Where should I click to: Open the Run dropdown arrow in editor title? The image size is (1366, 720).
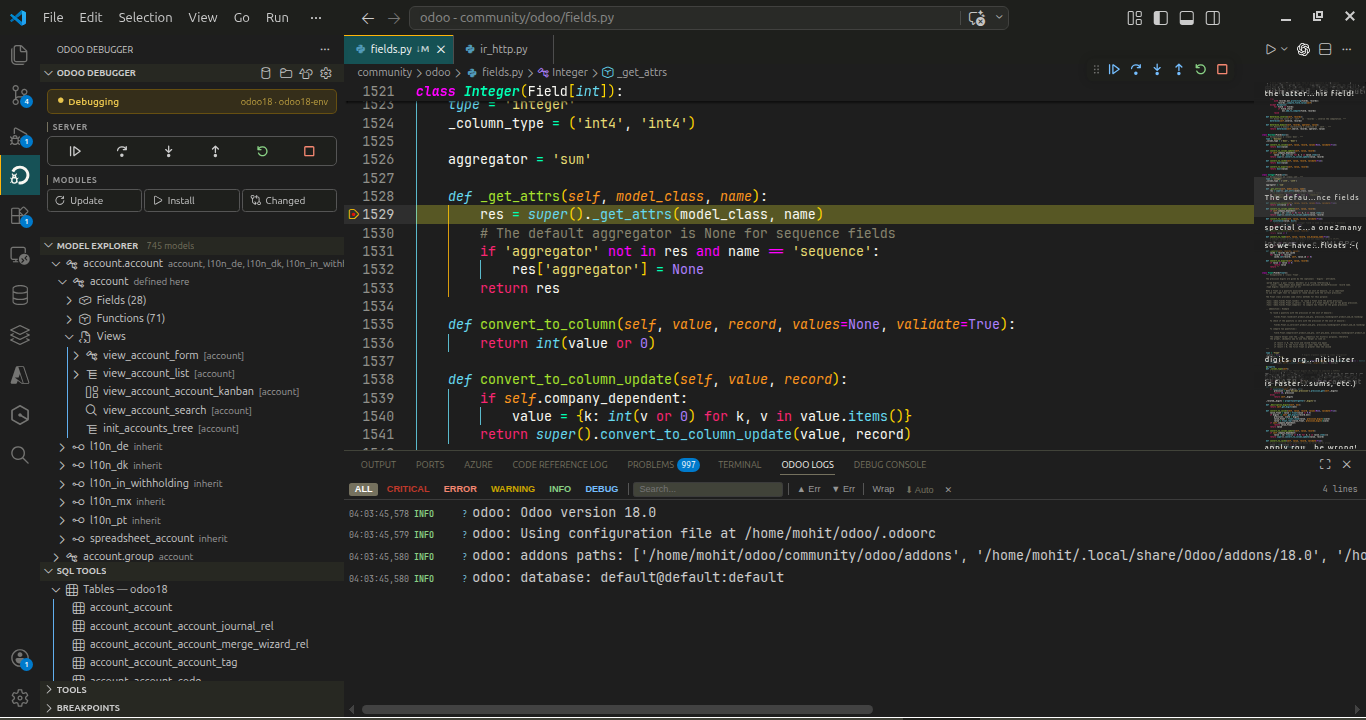pyautogui.click(x=1284, y=49)
